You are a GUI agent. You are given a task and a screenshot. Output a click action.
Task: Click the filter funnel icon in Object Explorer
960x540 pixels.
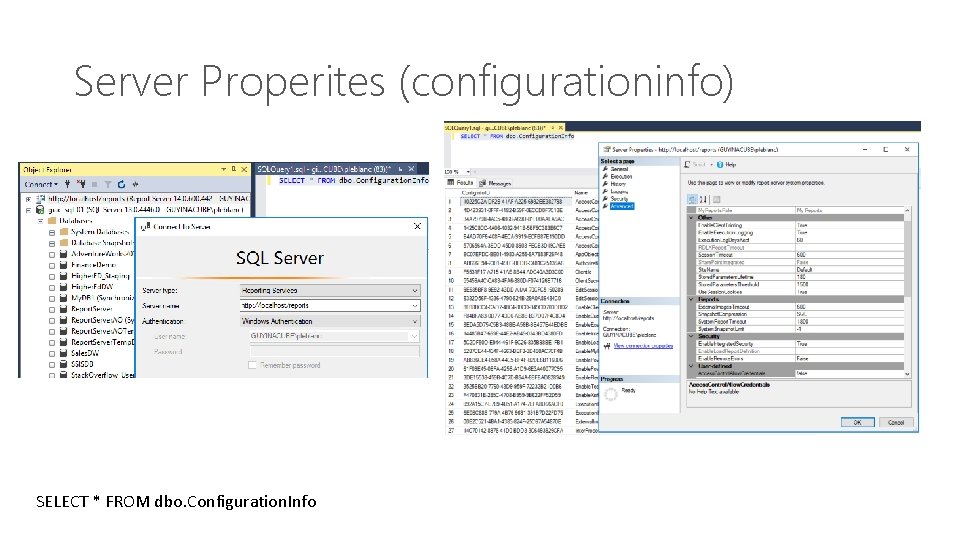pos(108,184)
